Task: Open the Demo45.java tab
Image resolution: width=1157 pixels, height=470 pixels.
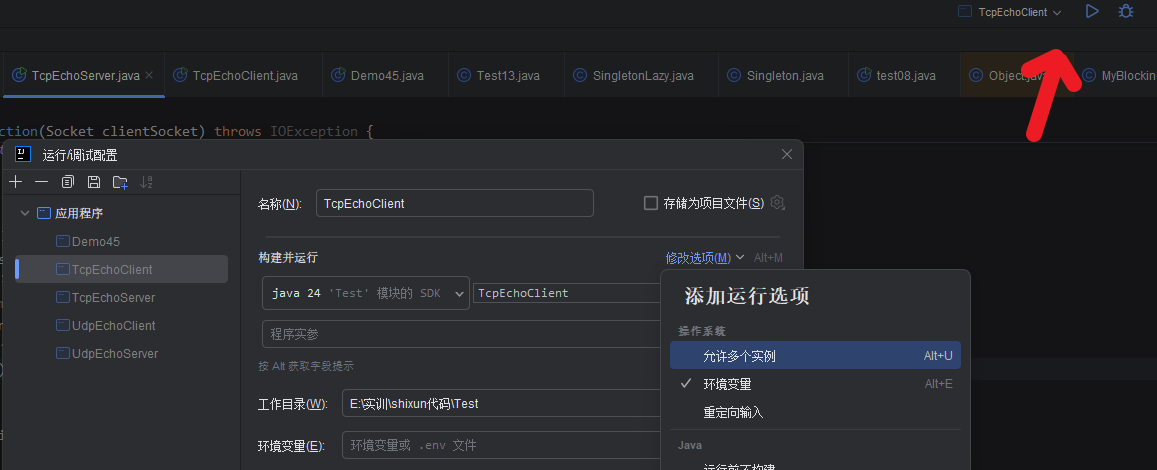Action: click(x=387, y=75)
